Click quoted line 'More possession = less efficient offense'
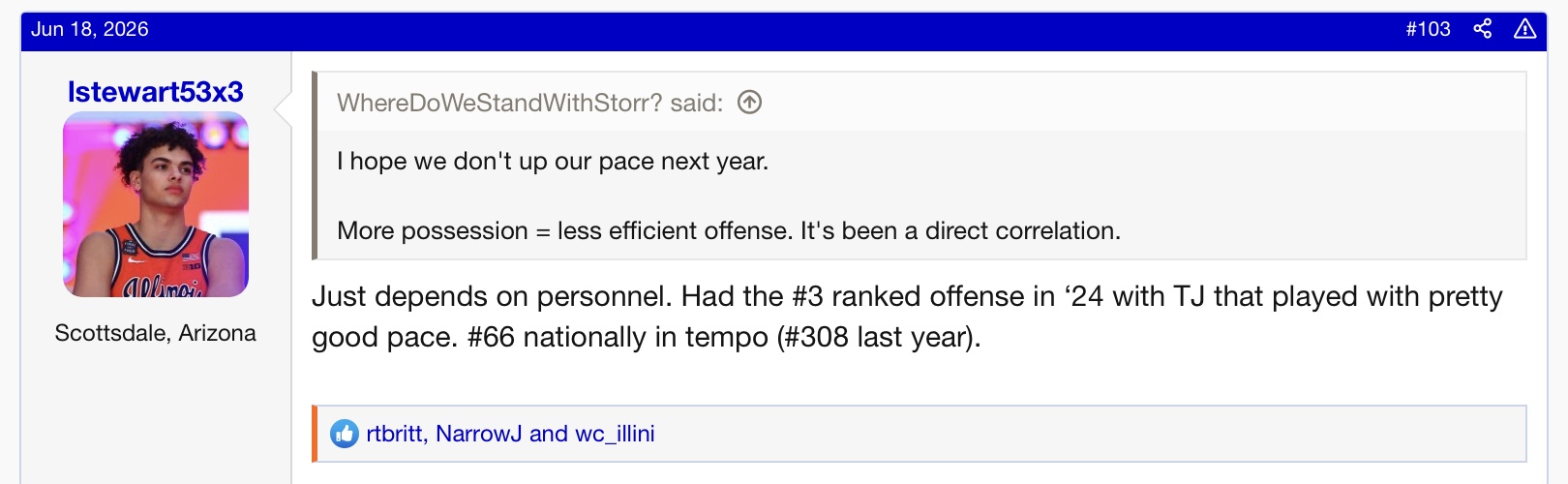 click(729, 231)
